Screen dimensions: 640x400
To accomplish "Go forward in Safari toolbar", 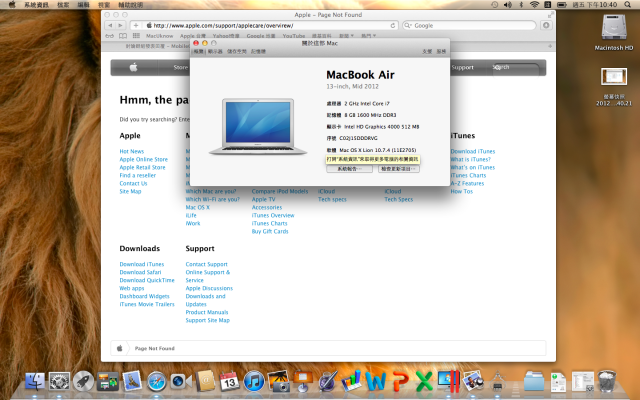I will click(x=120, y=25).
